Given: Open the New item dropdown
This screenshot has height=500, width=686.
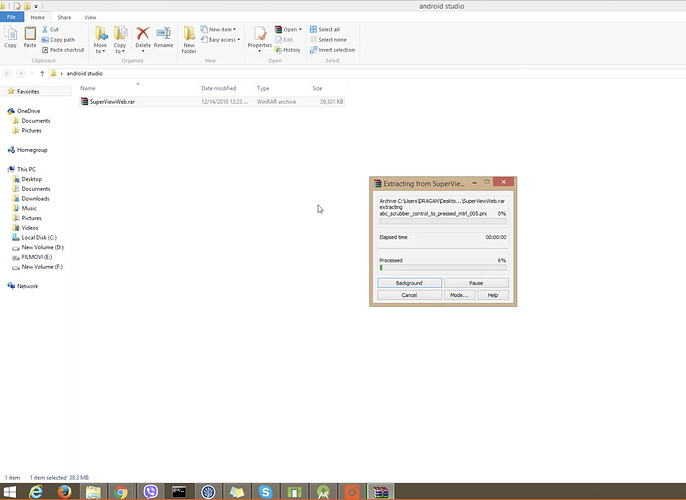Looking at the screenshot, I should coord(218,29).
